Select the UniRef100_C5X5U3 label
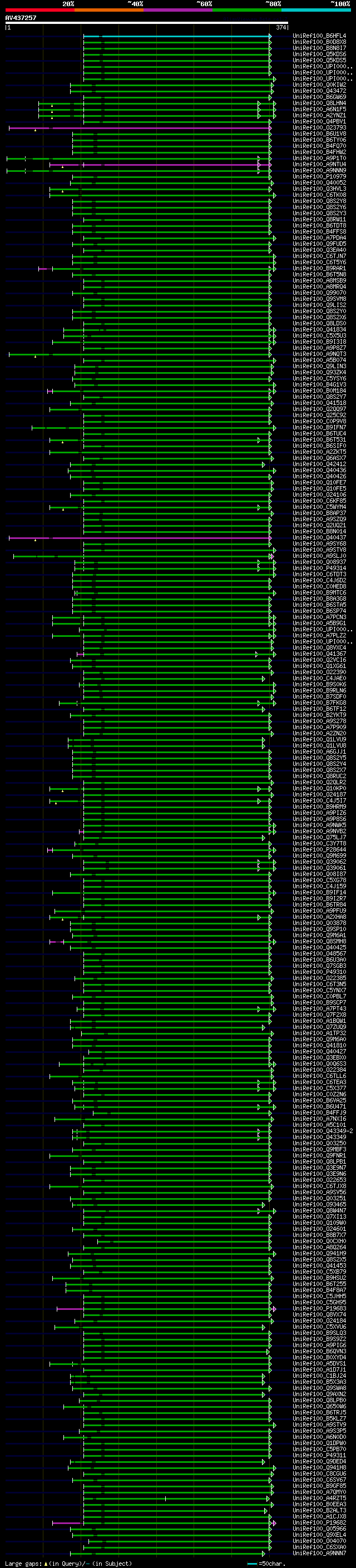 [319, 336]
